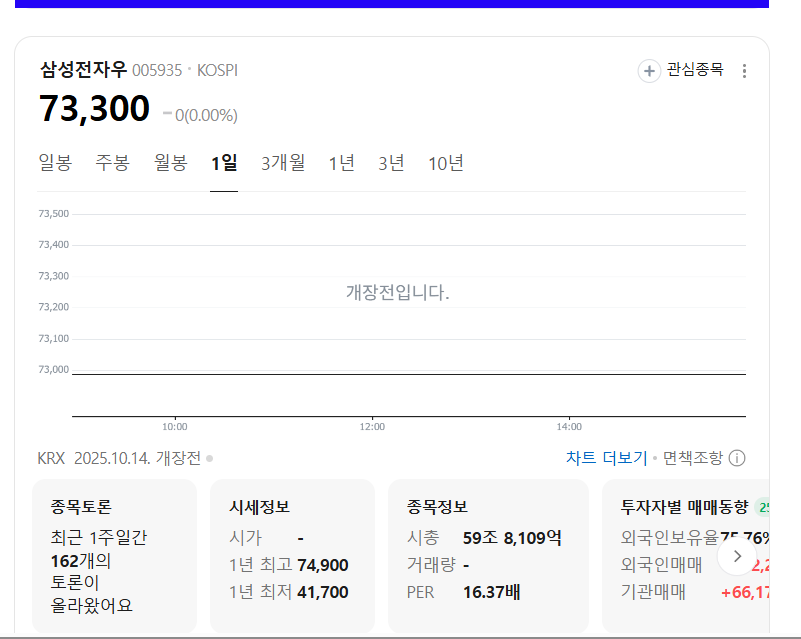This screenshot has height=639, width=801.
Task: Click the KOSPI market label
Action: pyautogui.click(x=217, y=70)
